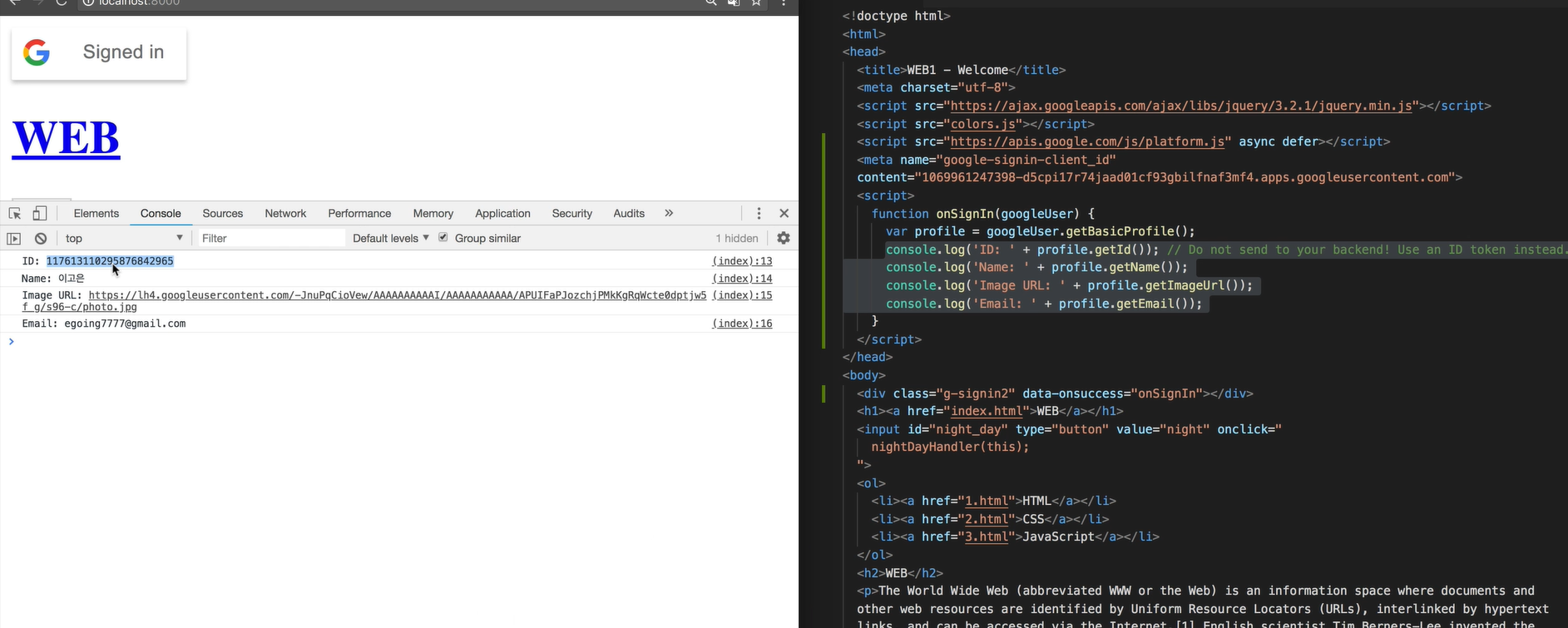
Task: Switch to the Sources tab
Action: 223,214
